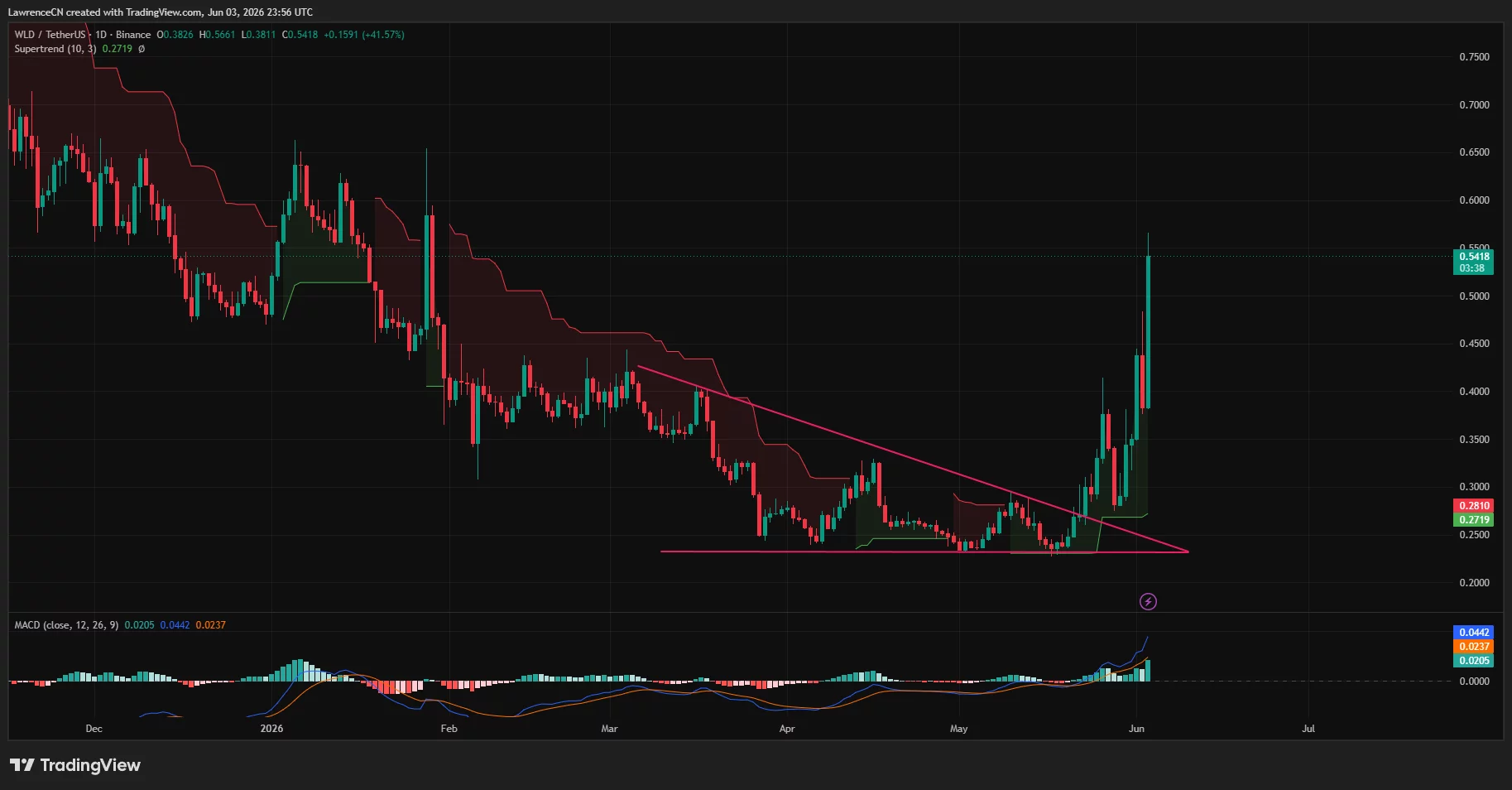Click the Mar label on the time axis

click(x=609, y=729)
